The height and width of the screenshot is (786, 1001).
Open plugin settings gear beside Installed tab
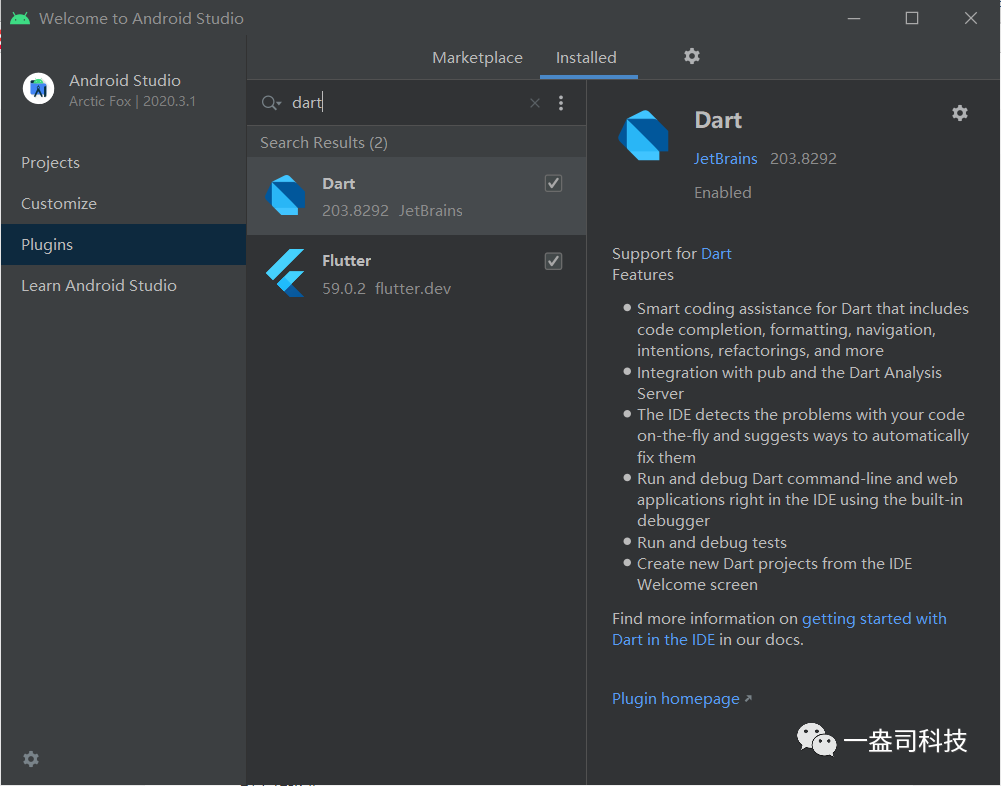click(691, 56)
